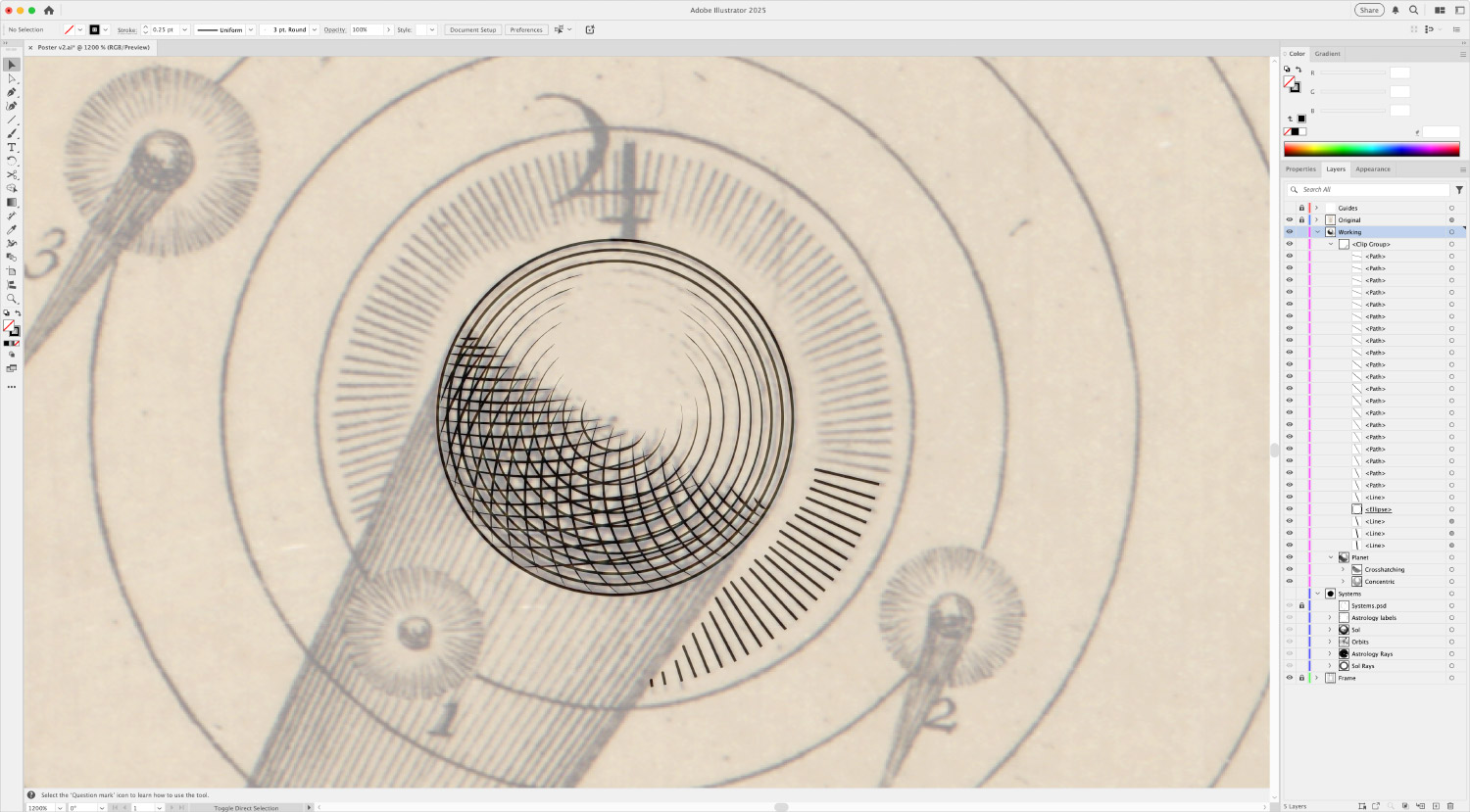Click the Document Setup button

point(473,29)
